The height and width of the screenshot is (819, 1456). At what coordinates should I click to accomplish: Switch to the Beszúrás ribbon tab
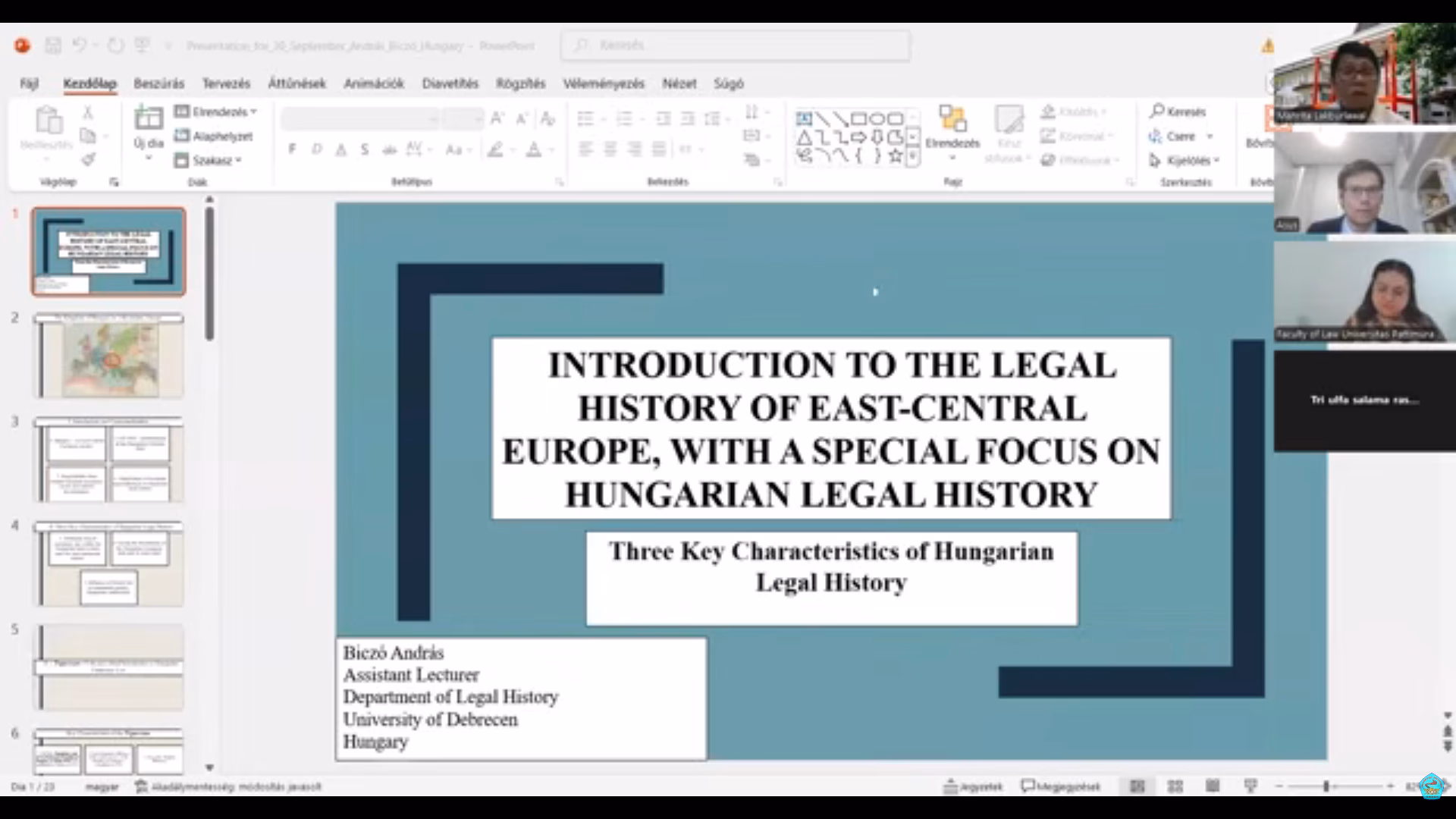[158, 83]
